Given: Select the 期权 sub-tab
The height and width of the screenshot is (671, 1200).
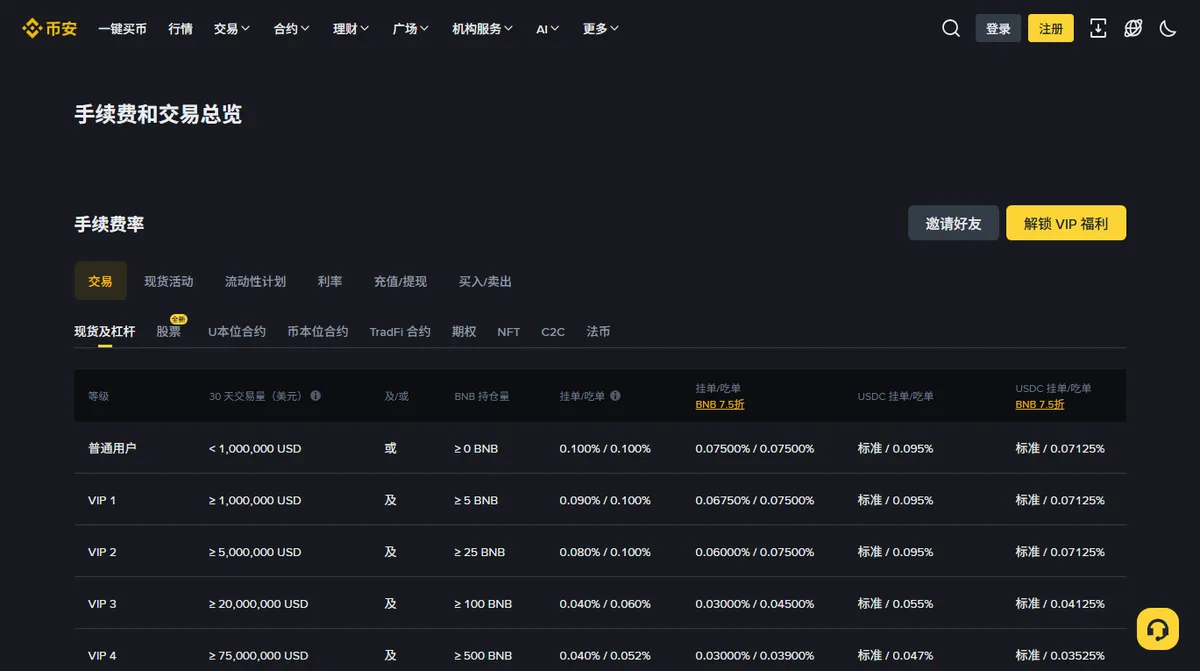Looking at the screenshot, I should pyautogui.click(x=464, y=331).
